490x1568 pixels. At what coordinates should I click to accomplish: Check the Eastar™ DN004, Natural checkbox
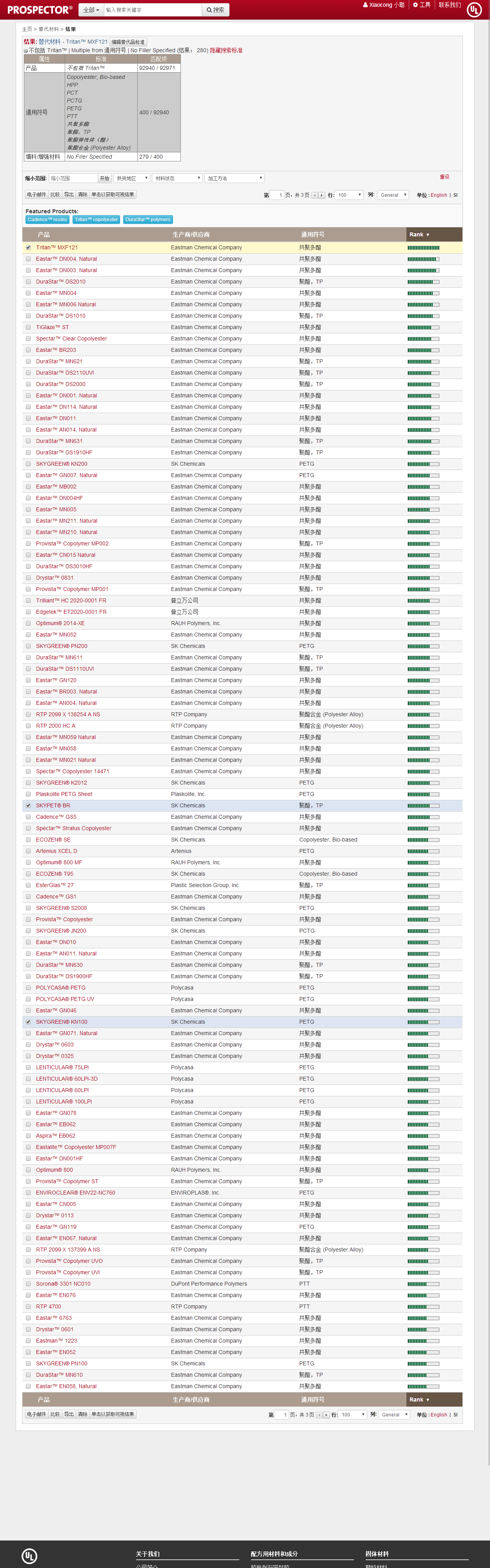pos(28,259)
